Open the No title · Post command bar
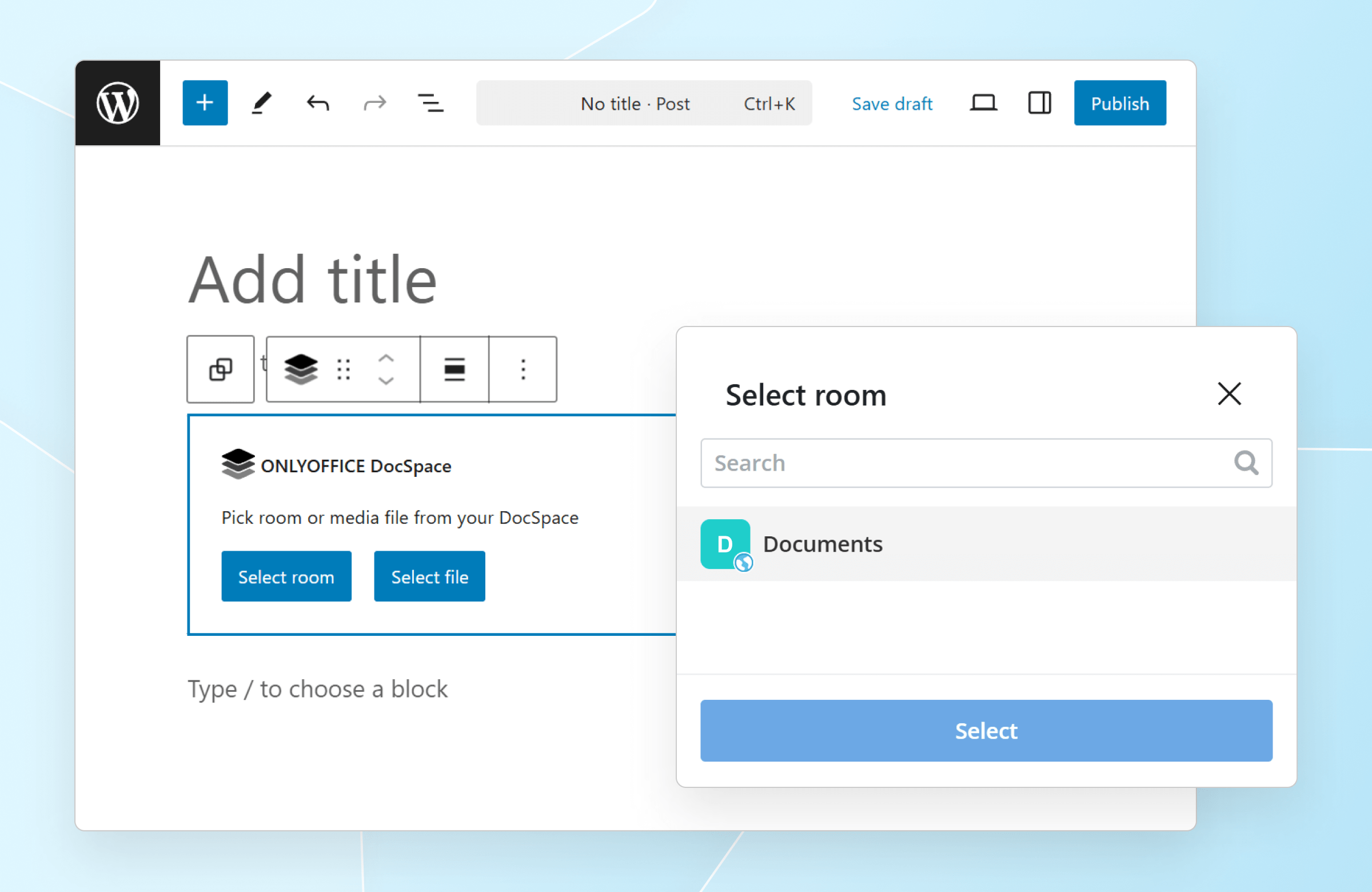This screenshot has width=1372, height=892. click(644, 103)
